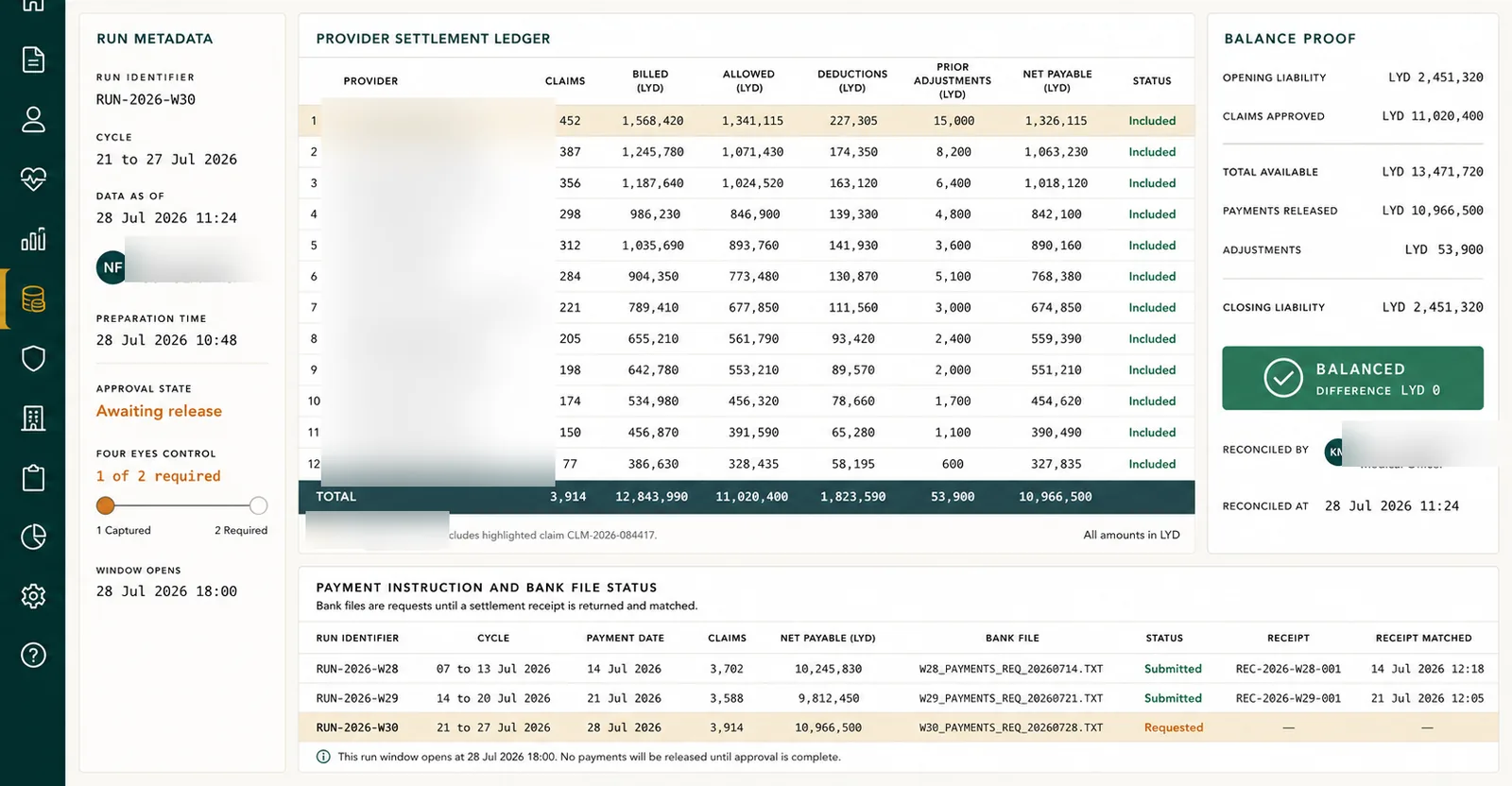Click the required step marker on progress line
This screenshot has height=786, width=1512.
tap(259, 505)
